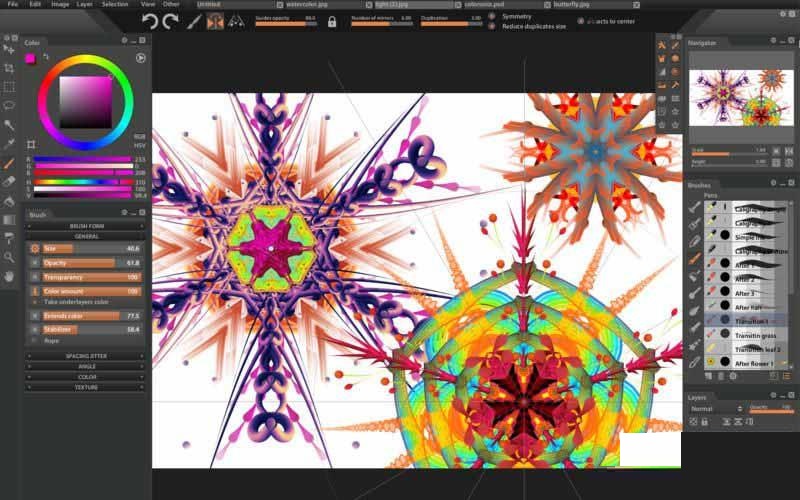Toggle the Rope checkbox
Screen dimensions: 800x500
(35, 340)
